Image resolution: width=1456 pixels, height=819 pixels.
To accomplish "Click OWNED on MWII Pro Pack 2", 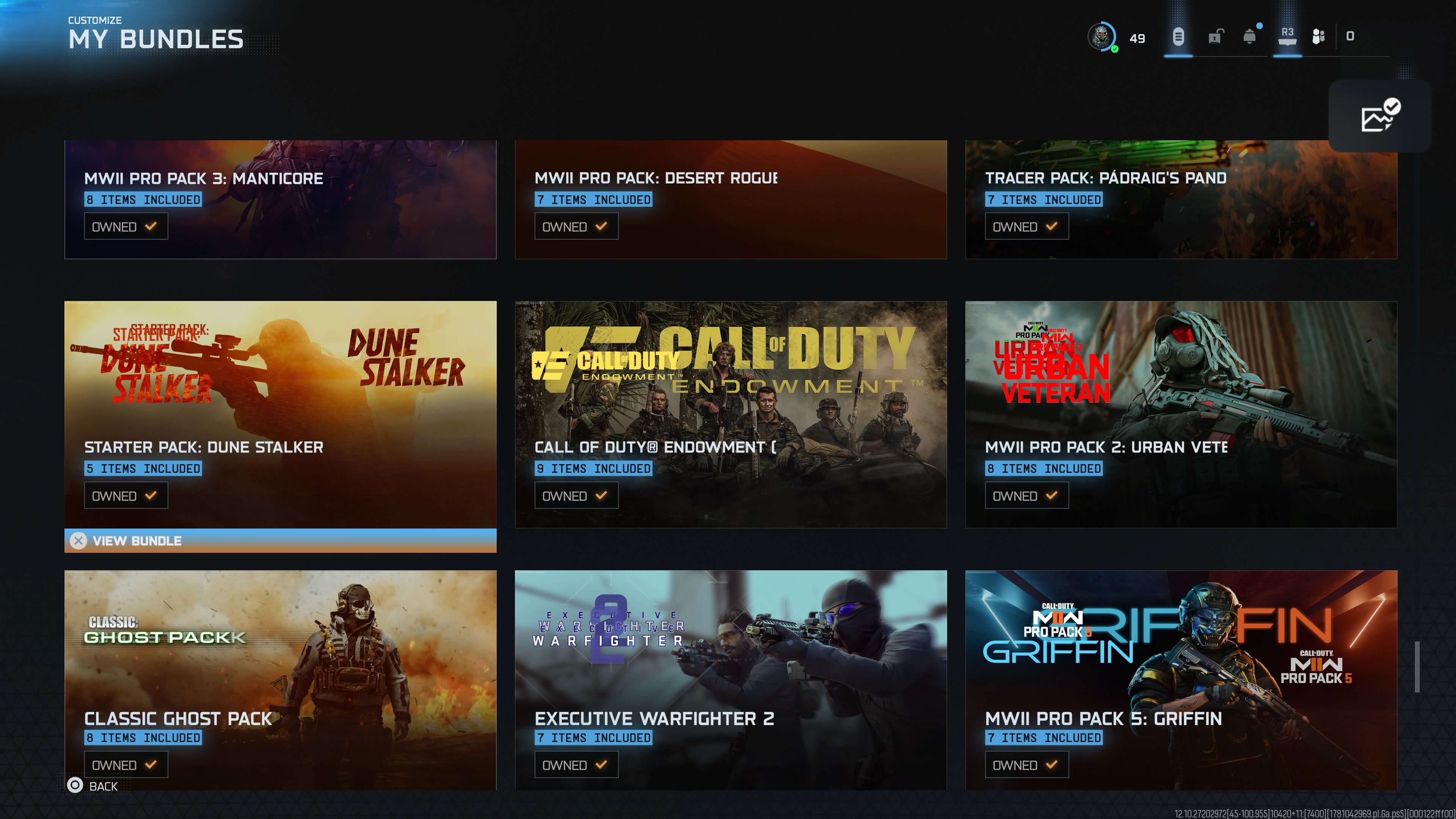I will [1027, 495].
